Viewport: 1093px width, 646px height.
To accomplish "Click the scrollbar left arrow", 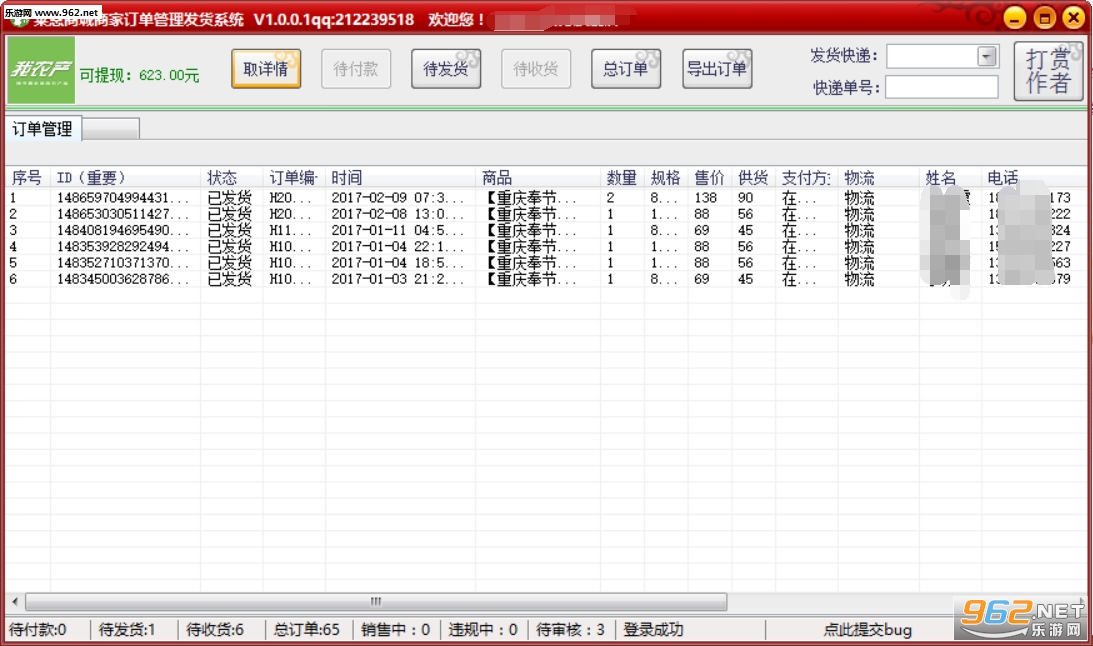I will 15,601.
